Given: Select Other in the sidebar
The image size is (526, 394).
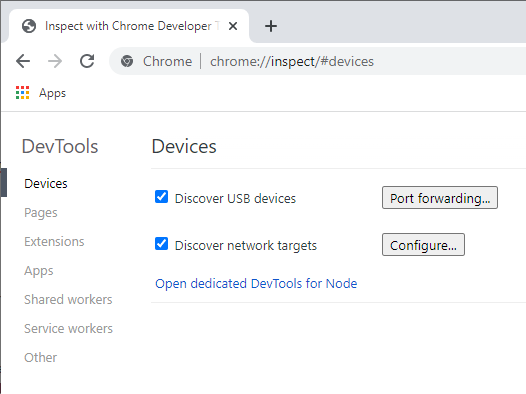Looking at the screenshot, I should [41, 358].
